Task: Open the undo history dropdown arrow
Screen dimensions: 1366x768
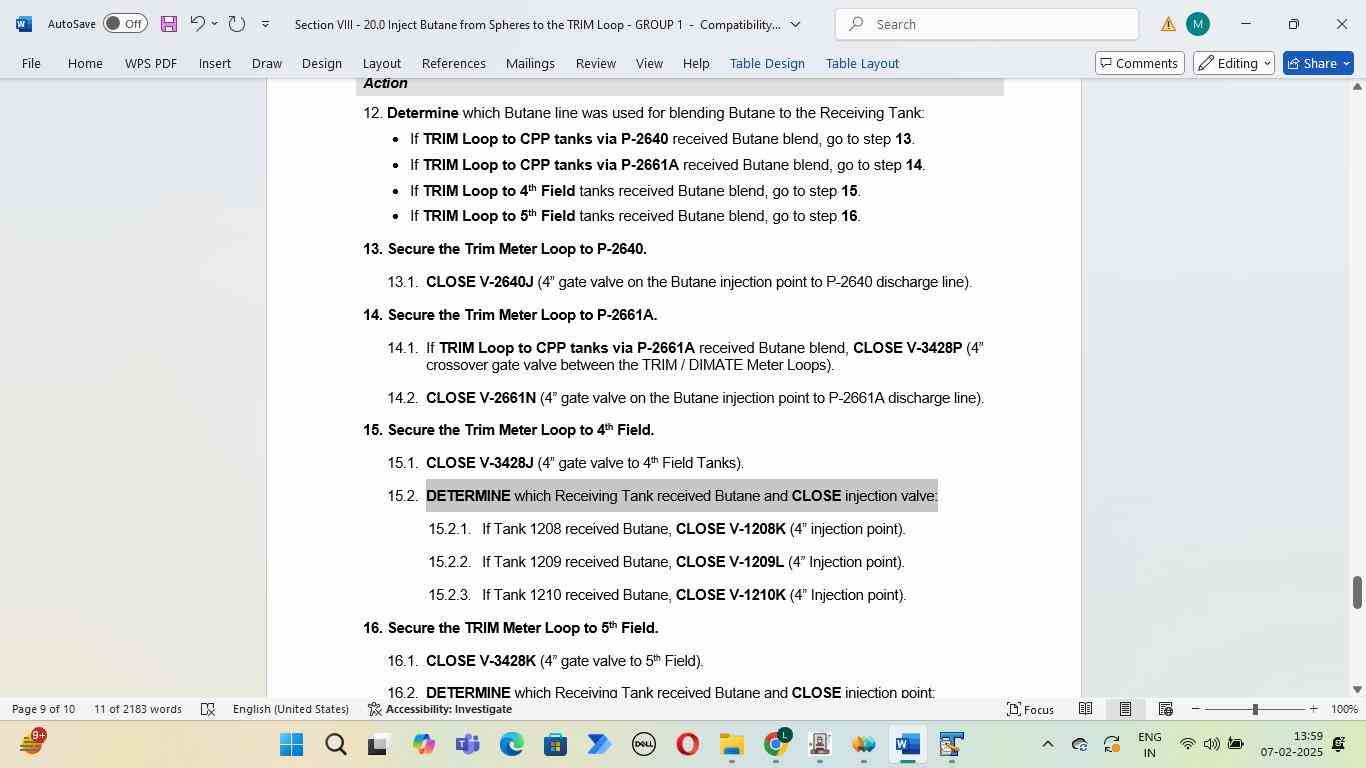Action: pos(214,24)
